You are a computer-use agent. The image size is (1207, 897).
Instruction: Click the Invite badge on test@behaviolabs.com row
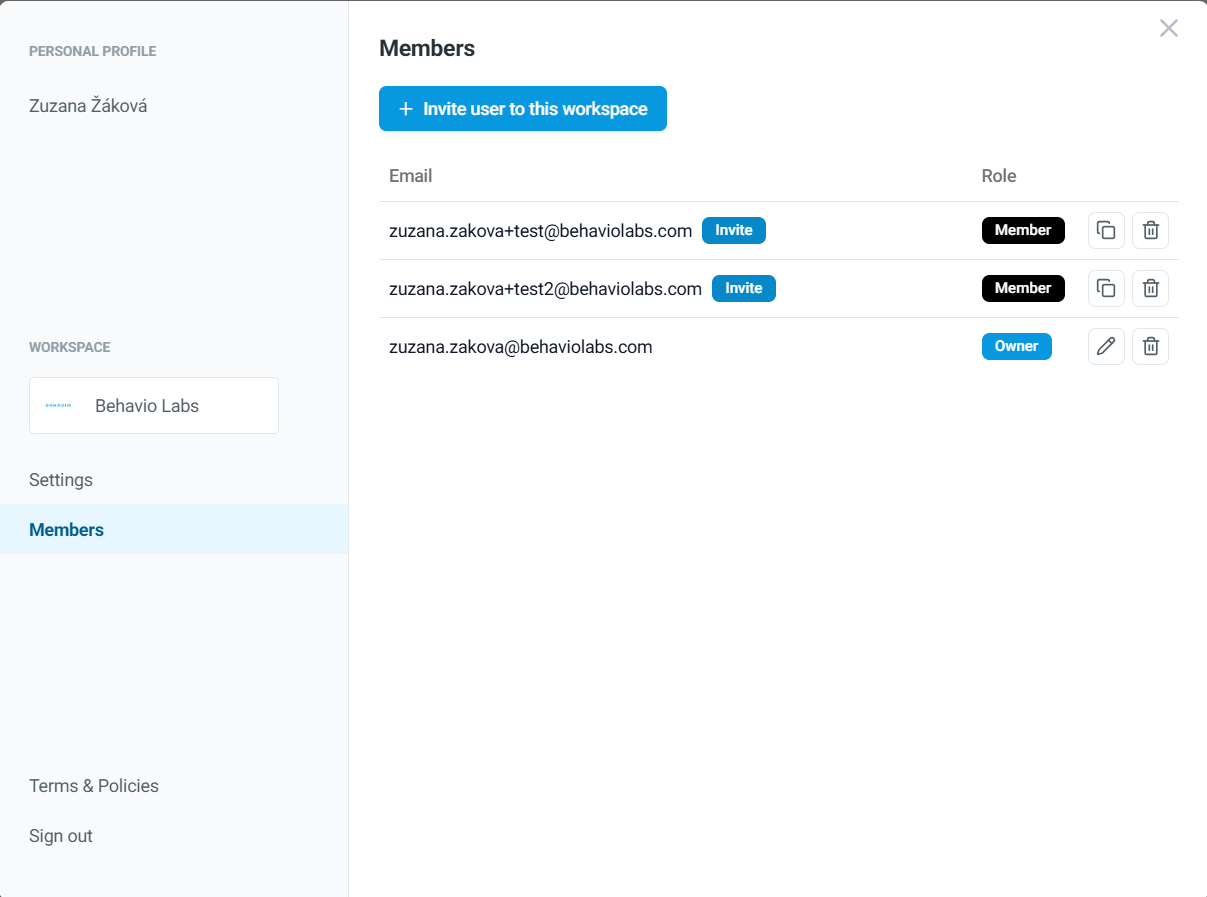733,231
